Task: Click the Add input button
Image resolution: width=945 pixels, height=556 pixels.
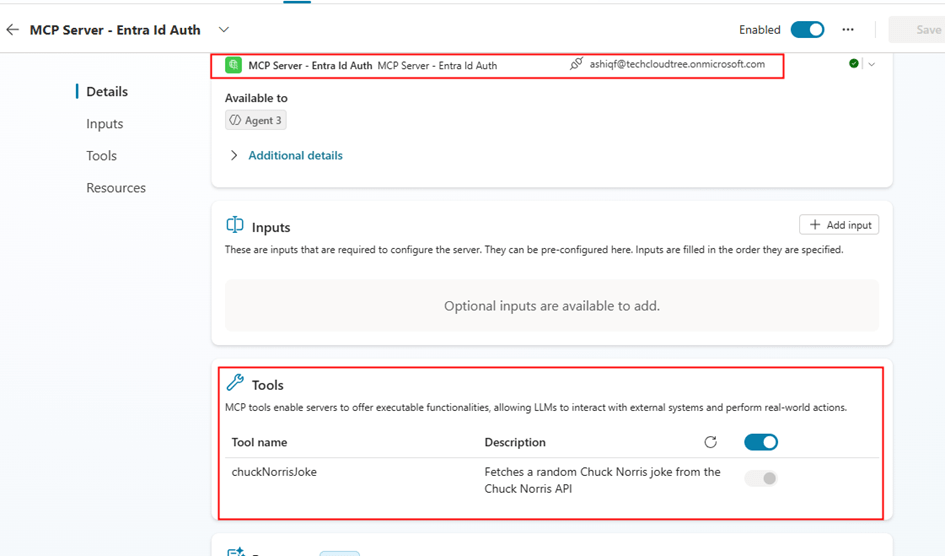Action: tap(839, 225)
